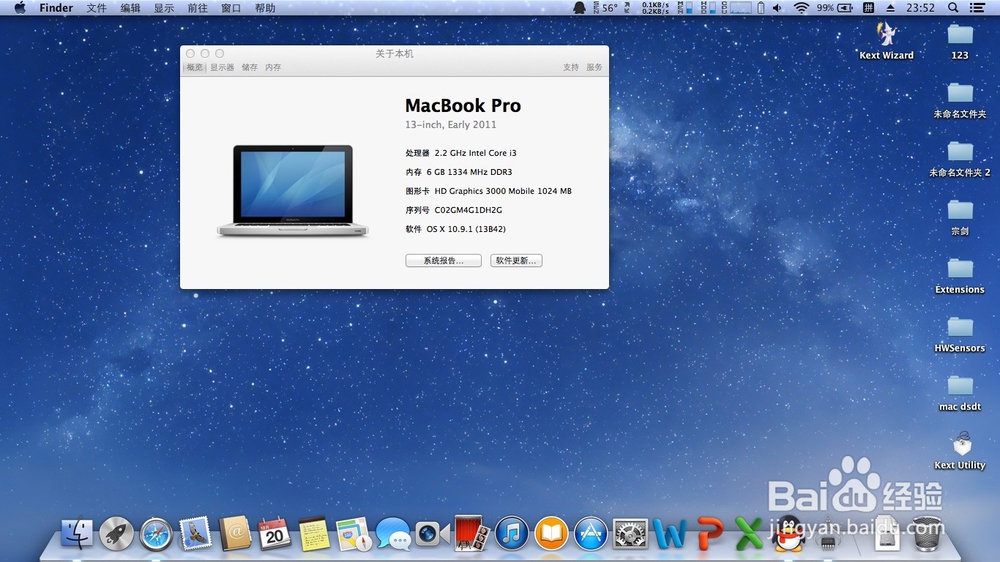Click the 支持 link
This screenshot has height=562, width=1000.
571,67
